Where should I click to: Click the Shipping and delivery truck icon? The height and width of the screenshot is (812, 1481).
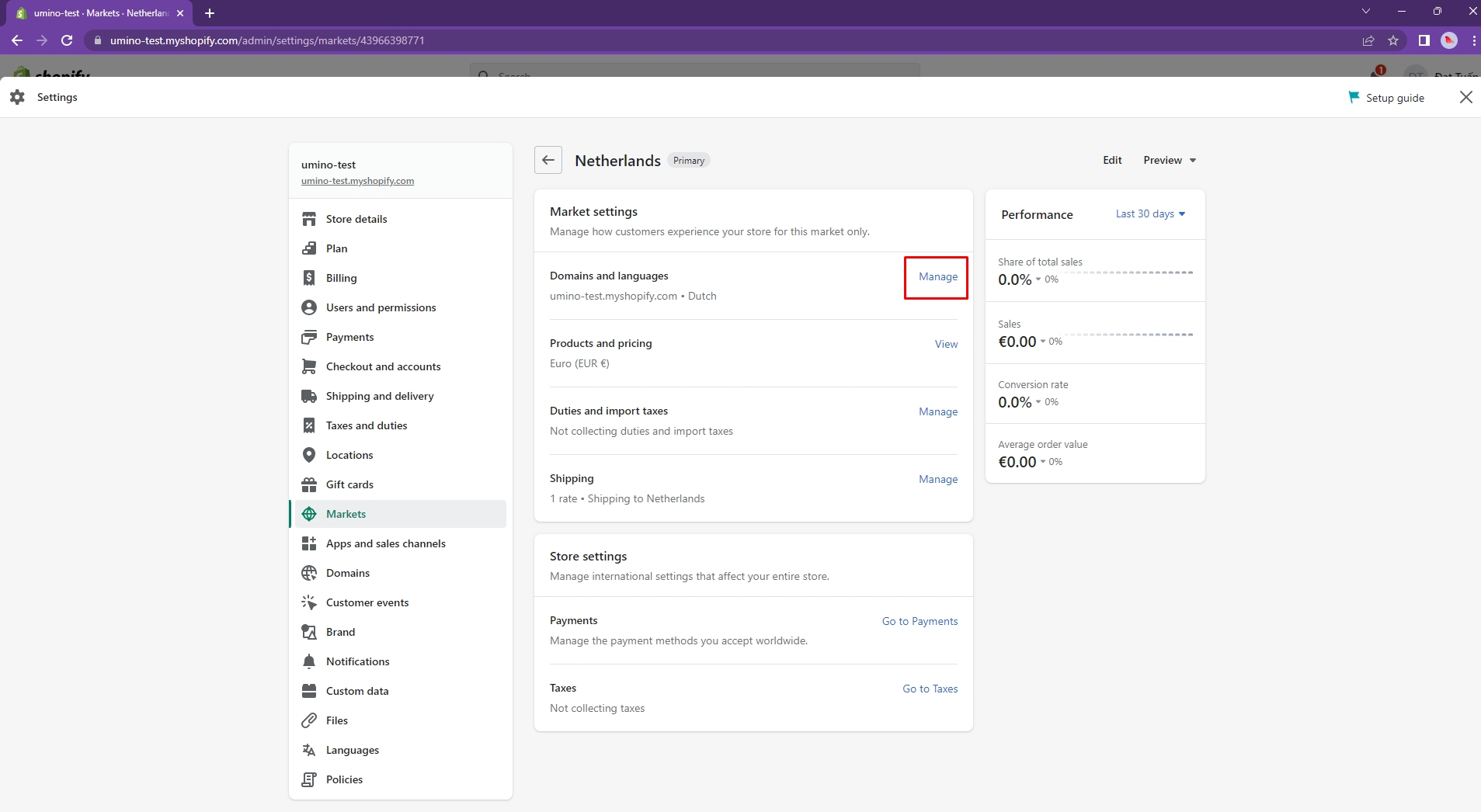(x=309, y=396)
